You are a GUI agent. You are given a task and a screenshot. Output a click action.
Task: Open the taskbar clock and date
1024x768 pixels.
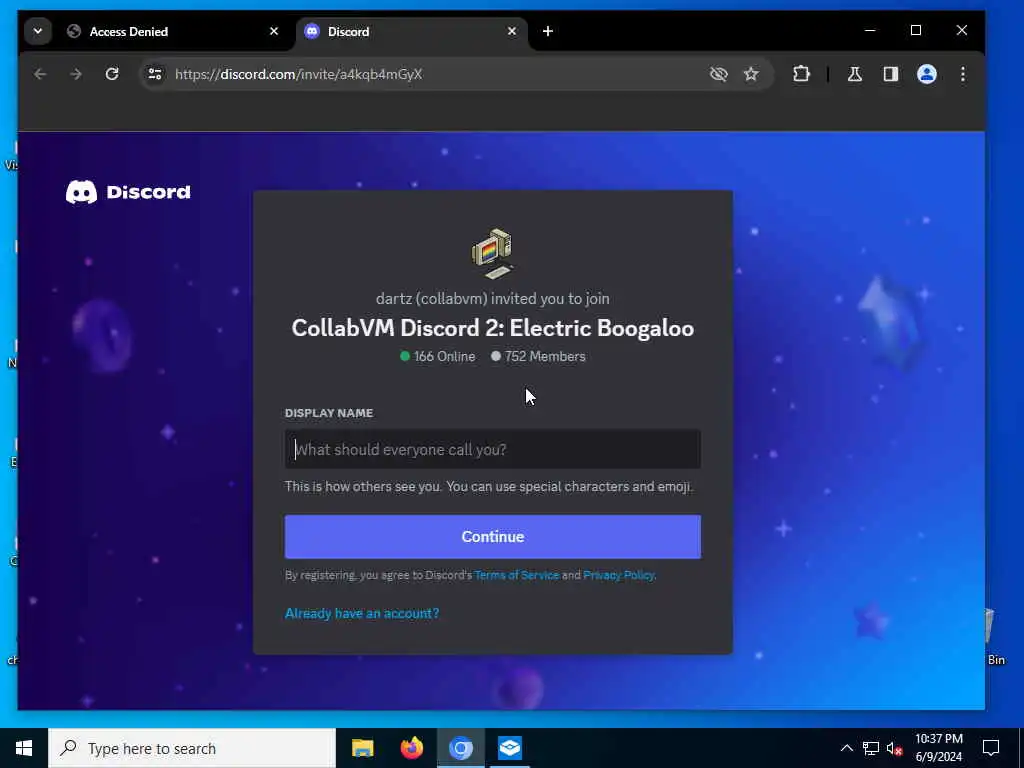coord(938,748)
